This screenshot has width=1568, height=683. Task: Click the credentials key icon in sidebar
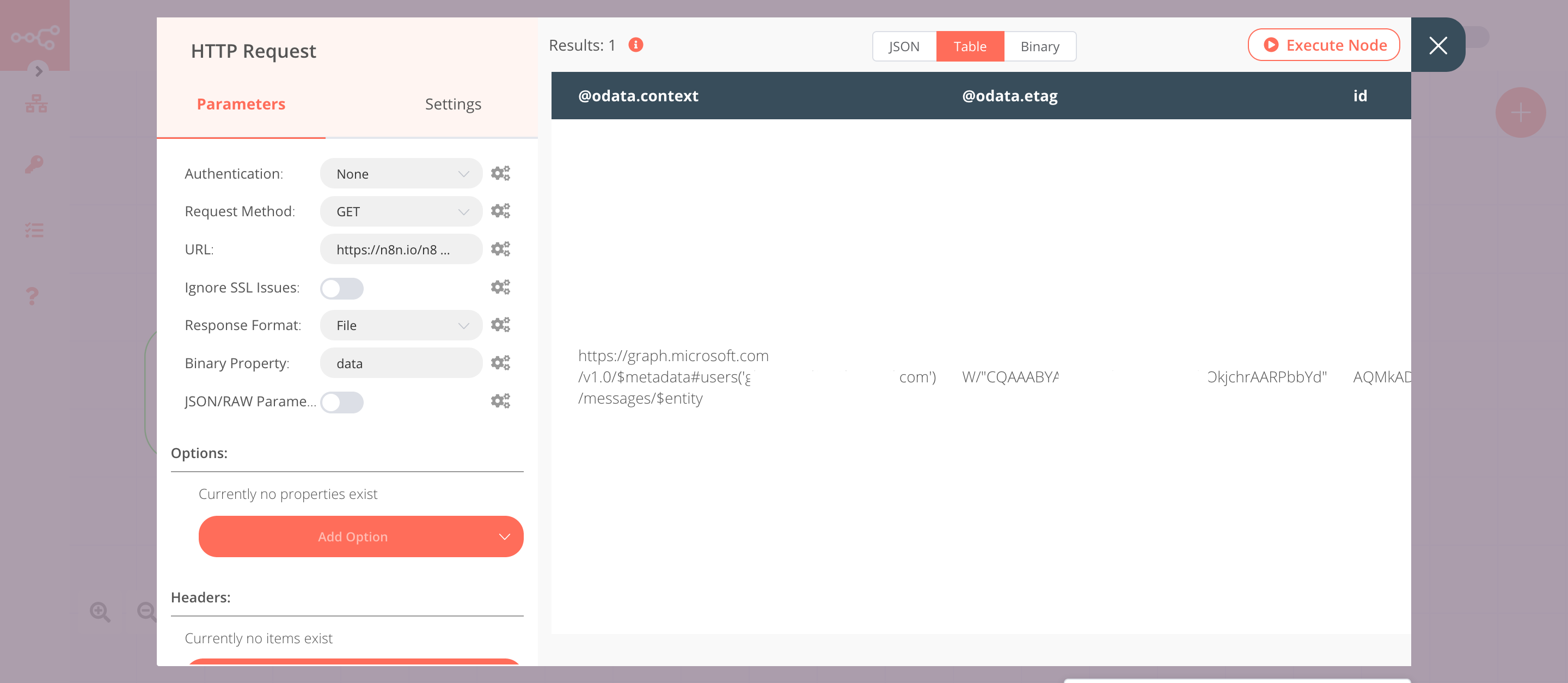pos(34,164)
